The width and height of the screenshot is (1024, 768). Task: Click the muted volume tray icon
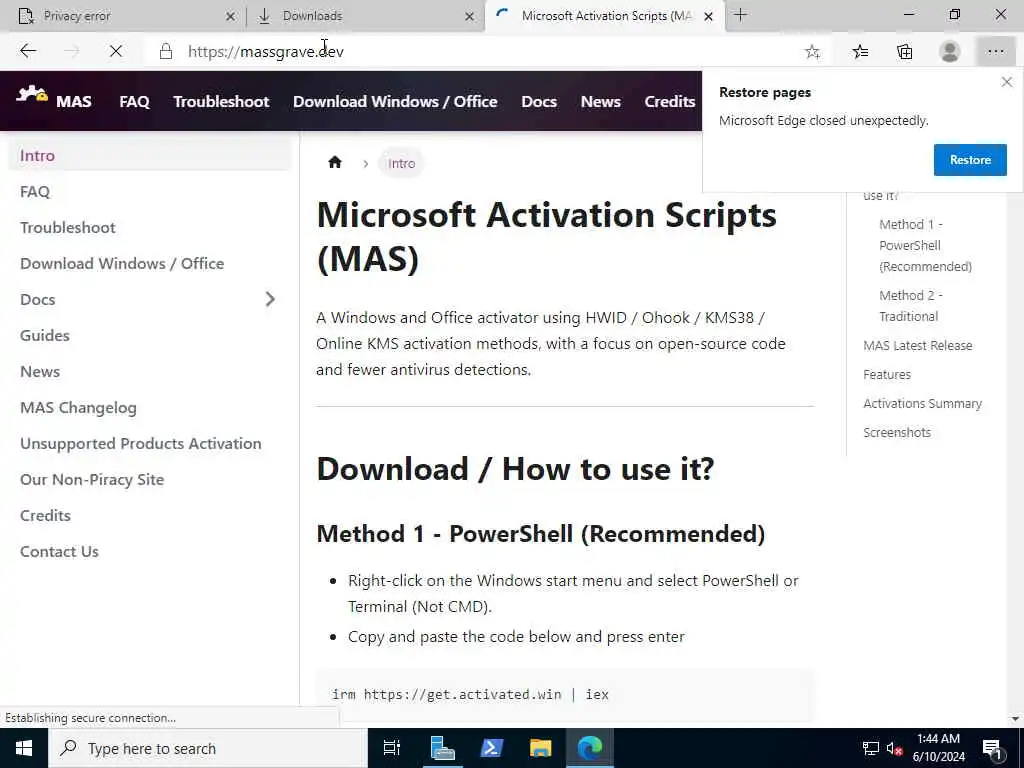894,748
